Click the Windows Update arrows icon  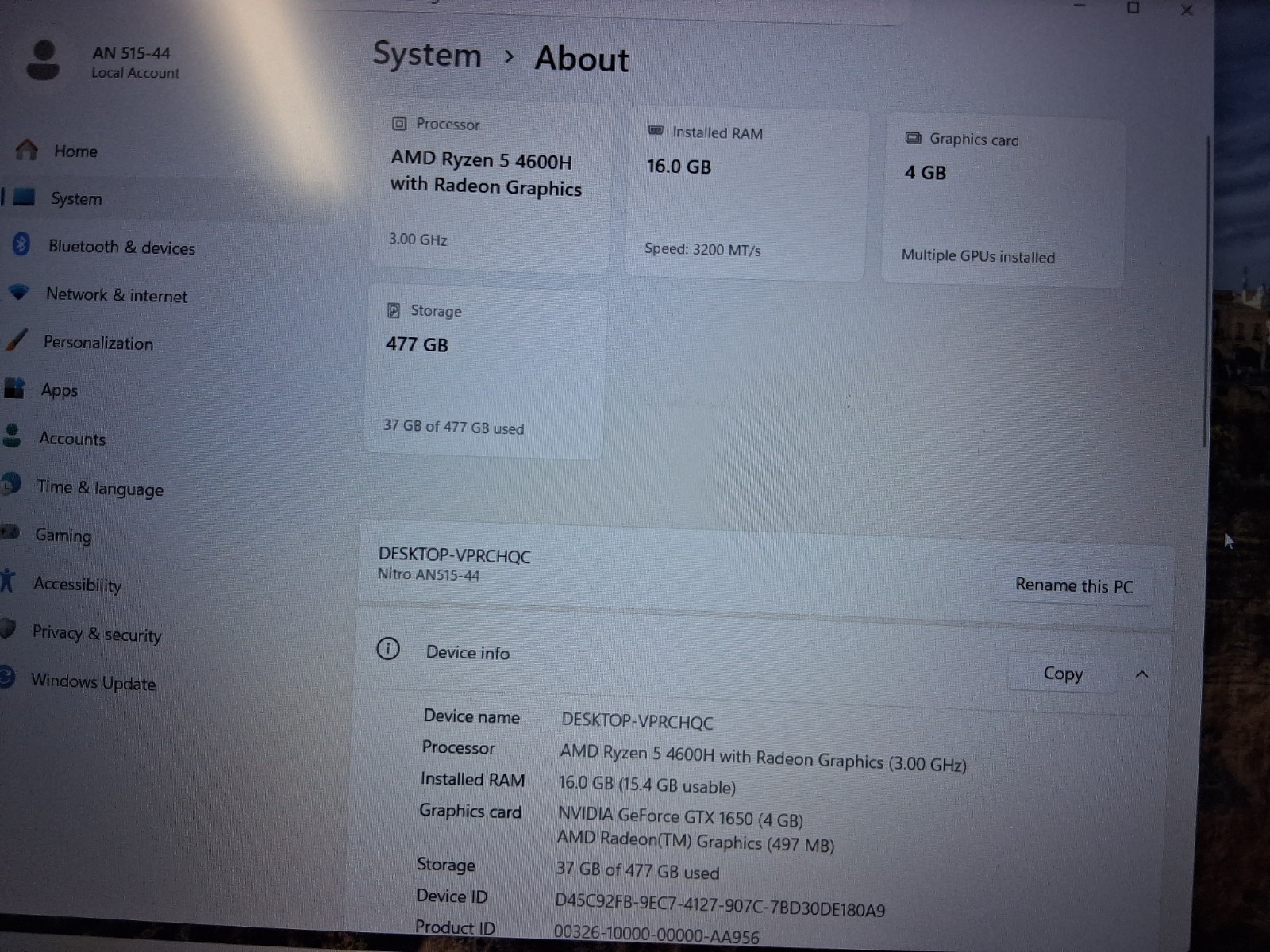click(x=6, y=677)
